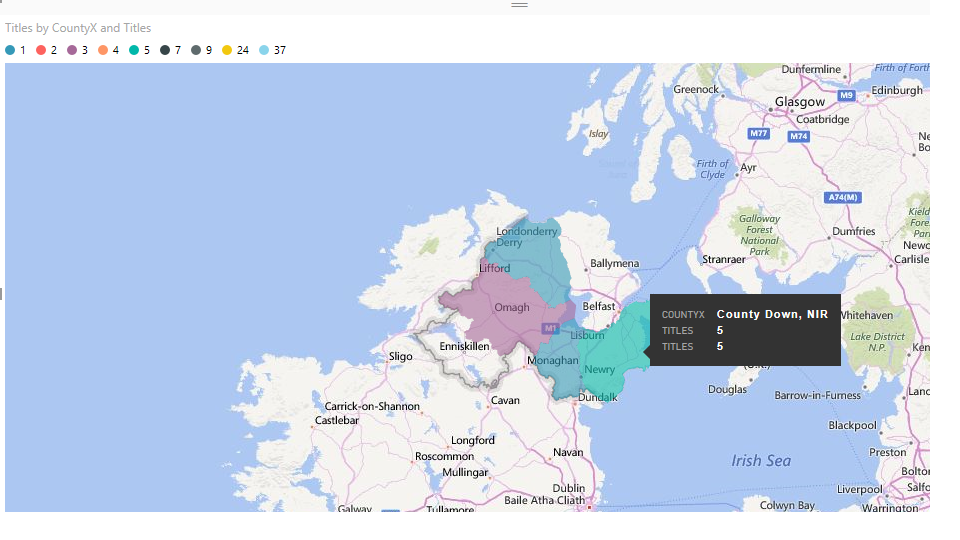Click the Stranraer town label

pyautogui.click(x=724, y=260)
